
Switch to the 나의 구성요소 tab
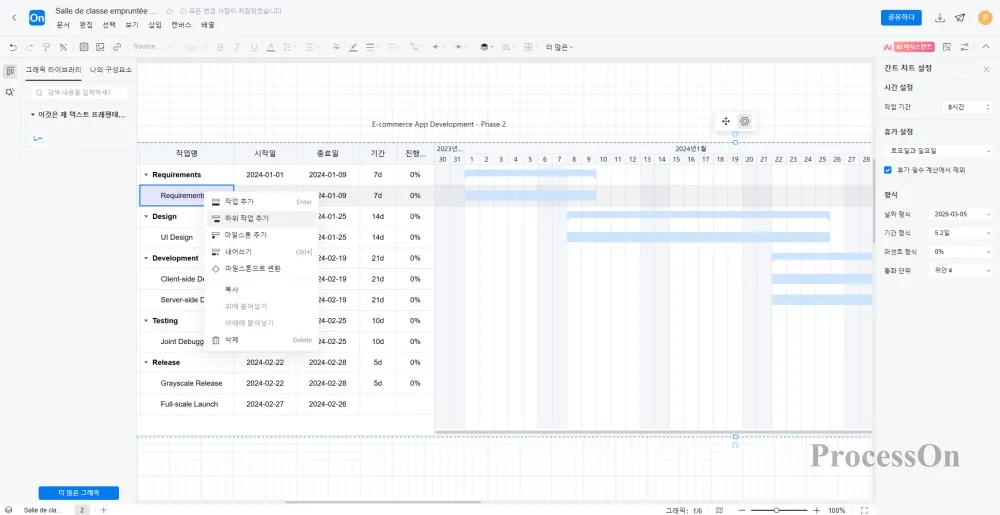(111, 70)
